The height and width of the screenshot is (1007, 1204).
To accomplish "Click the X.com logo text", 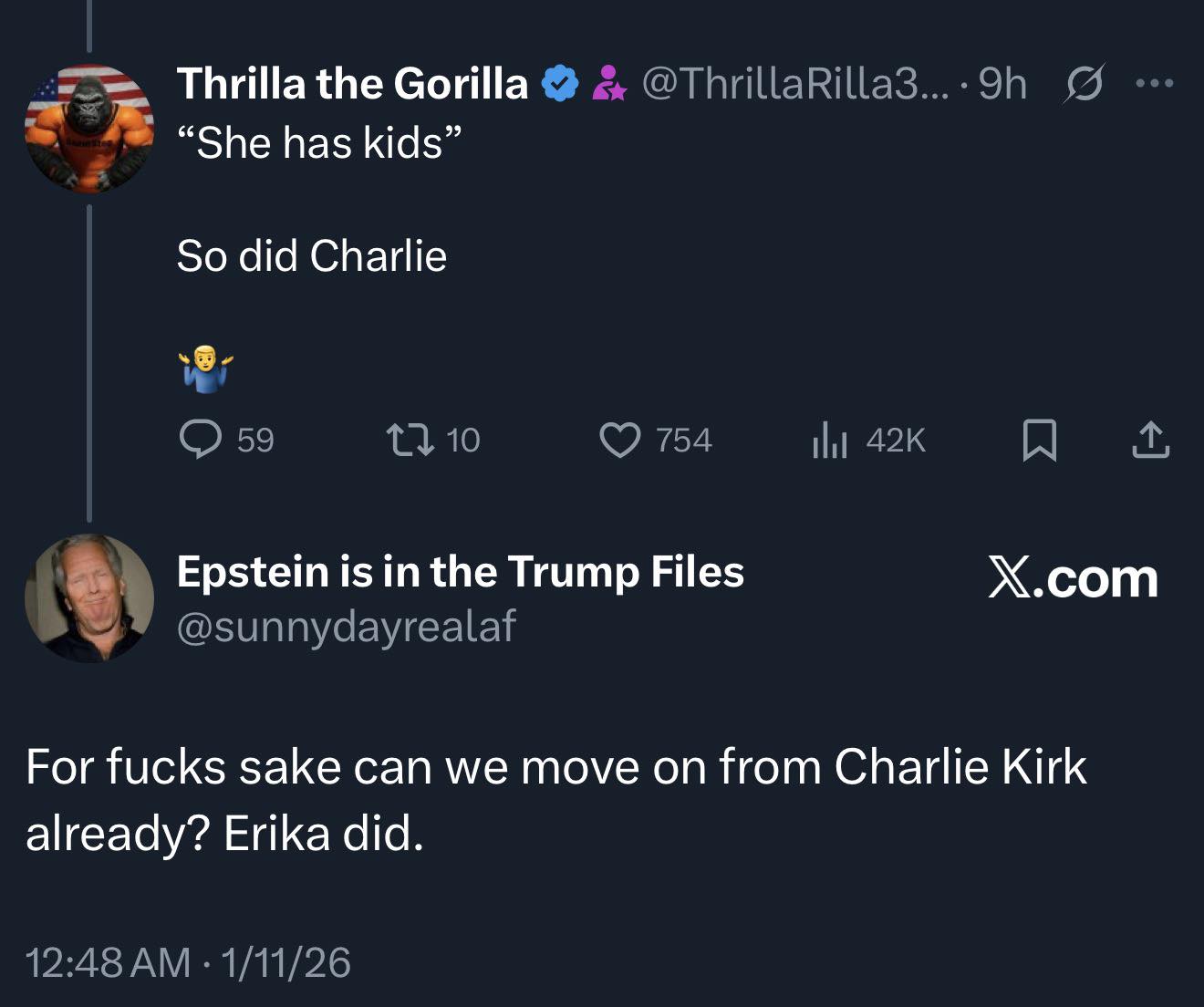I will tap(1073, 578).
